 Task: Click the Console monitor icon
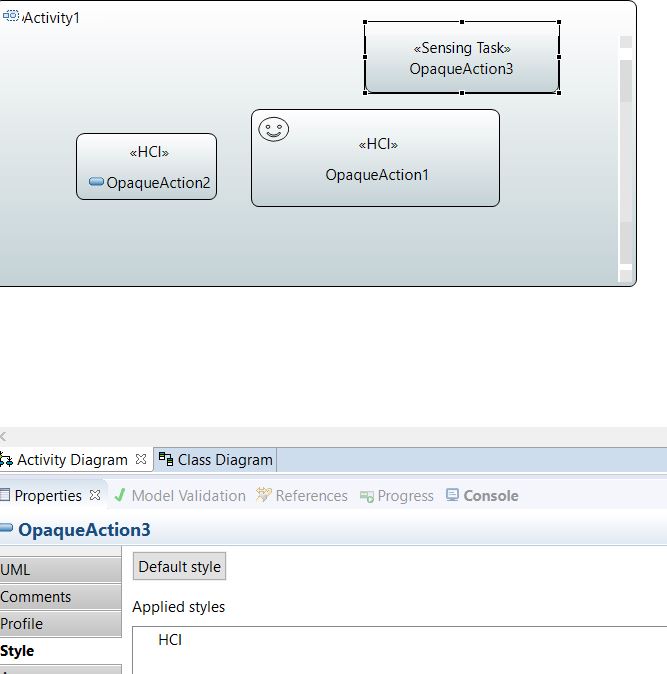(x=453, y=495)
